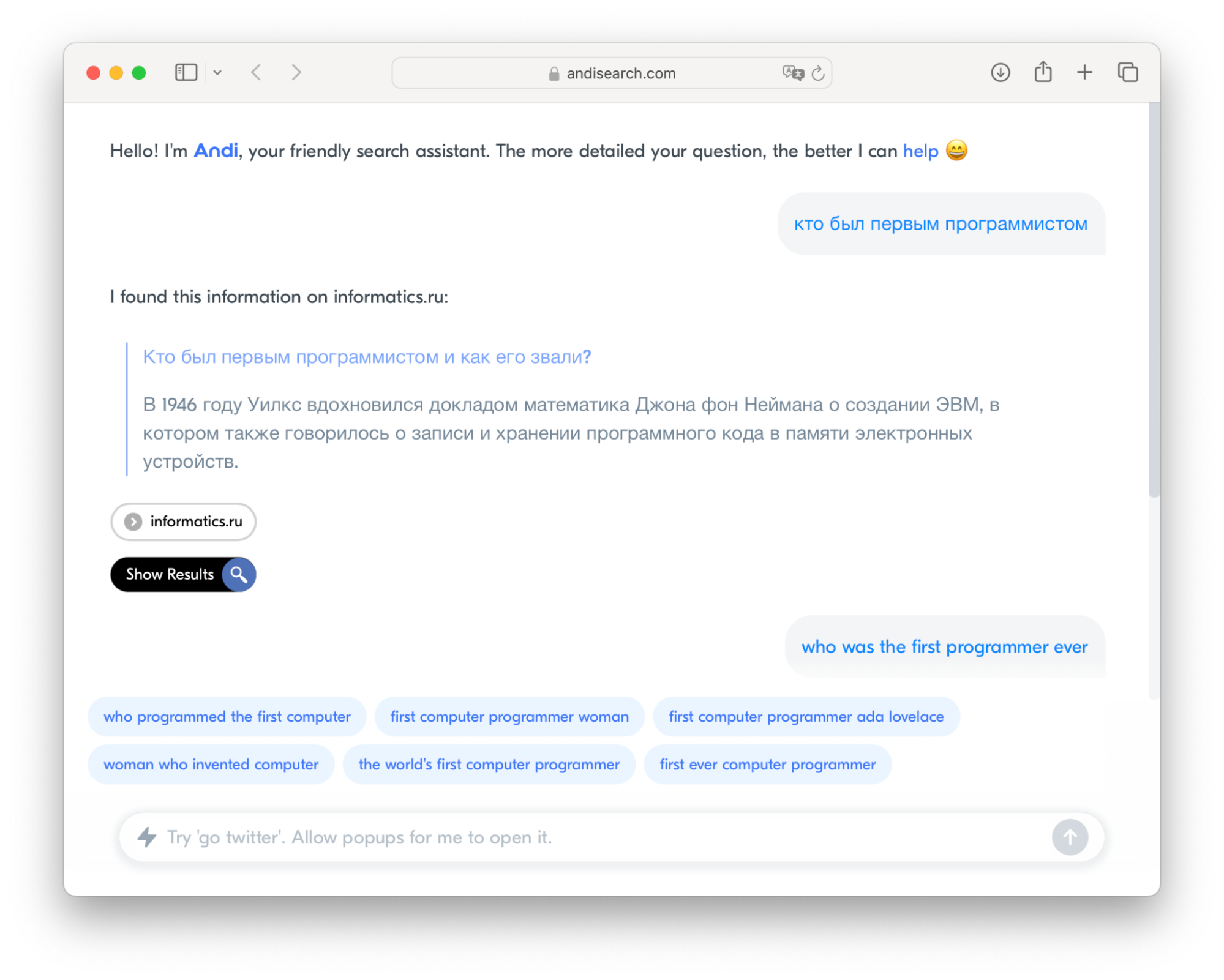This screenshot has height=980, width=1224.
Task: Show the tab overview
Action: click(x=1127, y=73)
